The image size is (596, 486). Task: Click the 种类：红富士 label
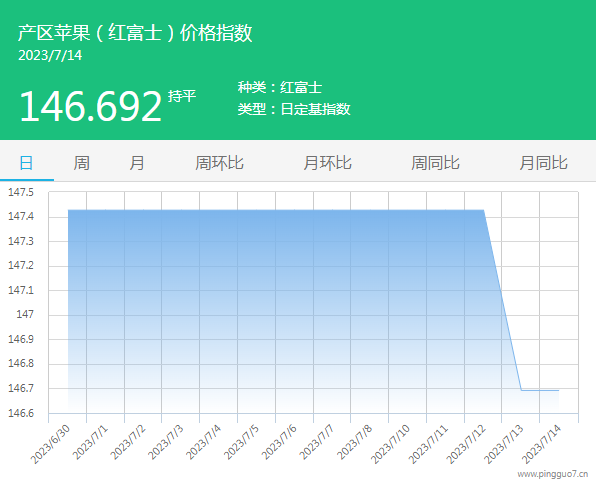click(x=280, y=87)
